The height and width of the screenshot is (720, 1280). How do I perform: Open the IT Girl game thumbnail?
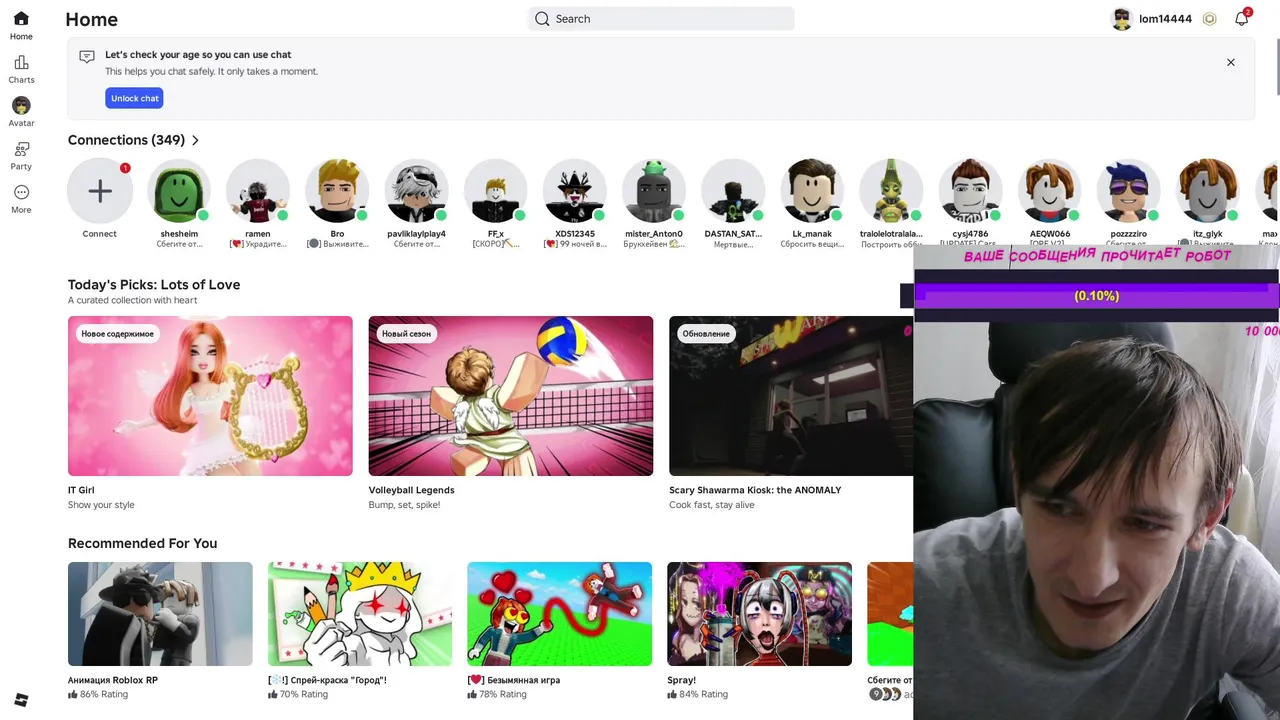click(x=210, y=396)
